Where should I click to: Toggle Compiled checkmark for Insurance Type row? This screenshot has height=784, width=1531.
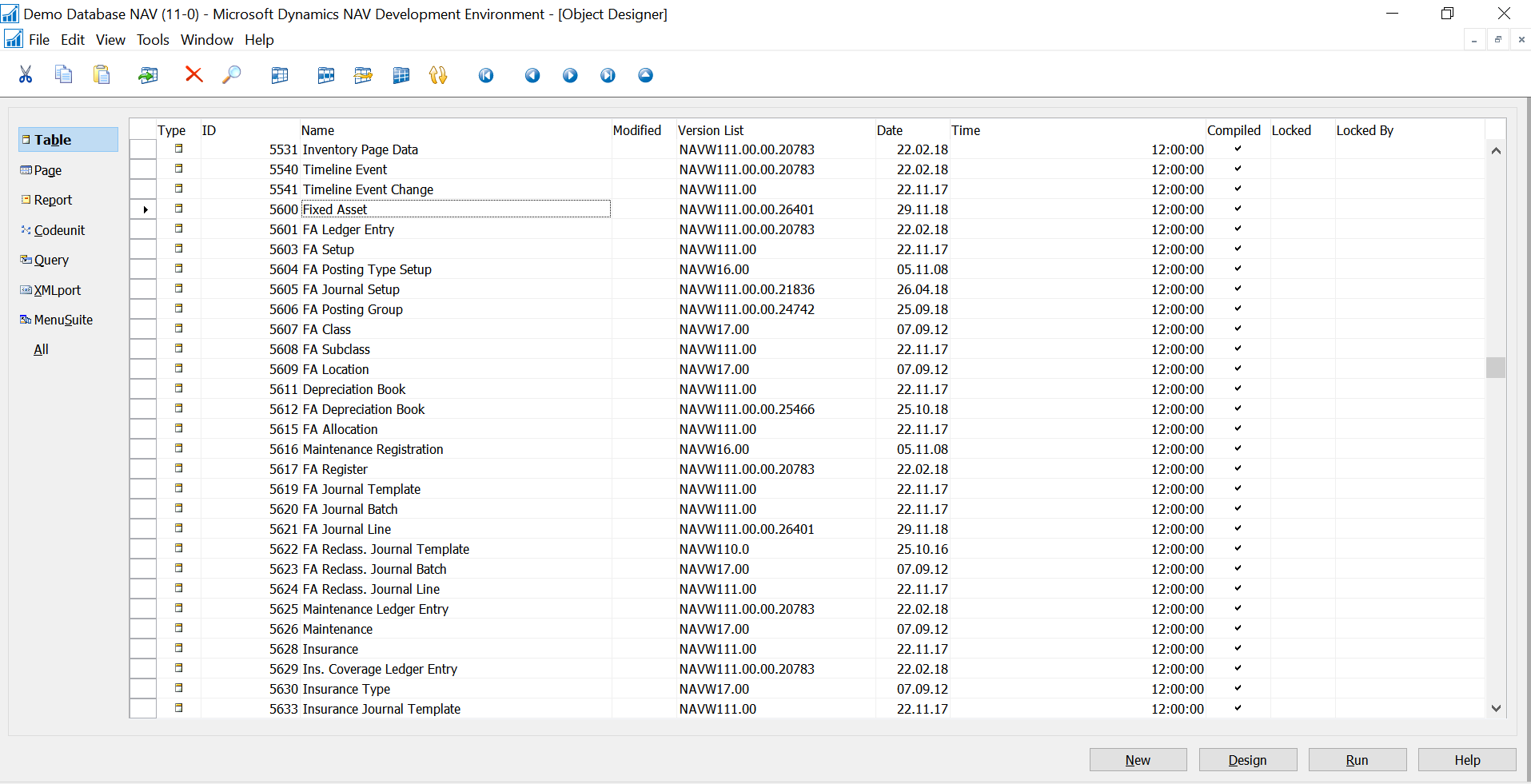point(1238,688)
